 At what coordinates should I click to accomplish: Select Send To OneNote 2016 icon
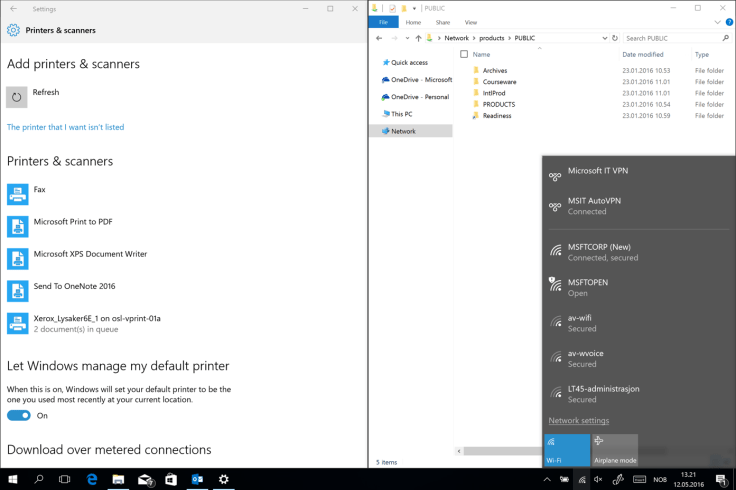18,291
